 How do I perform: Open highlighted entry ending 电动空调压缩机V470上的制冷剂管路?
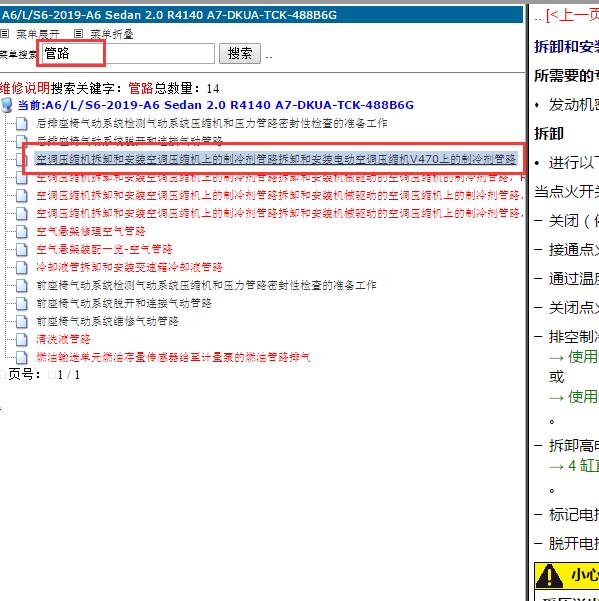point(276,159)
